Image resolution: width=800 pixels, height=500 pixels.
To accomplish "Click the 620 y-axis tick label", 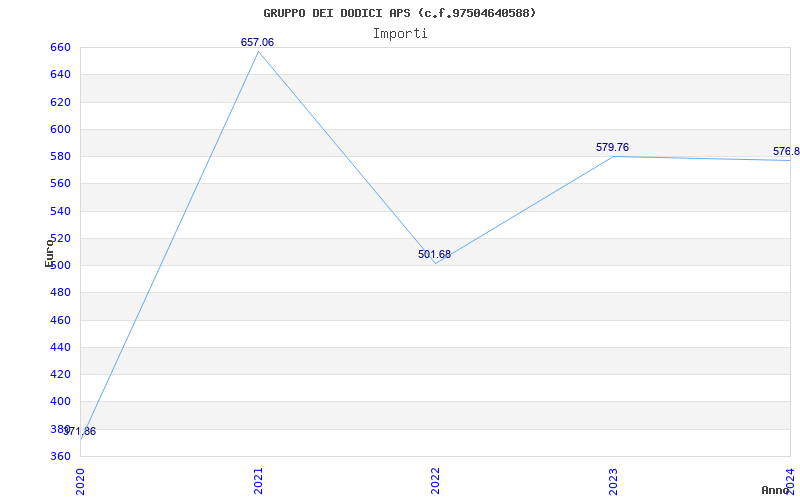I will pyautogui.click(x=61, y=102).
